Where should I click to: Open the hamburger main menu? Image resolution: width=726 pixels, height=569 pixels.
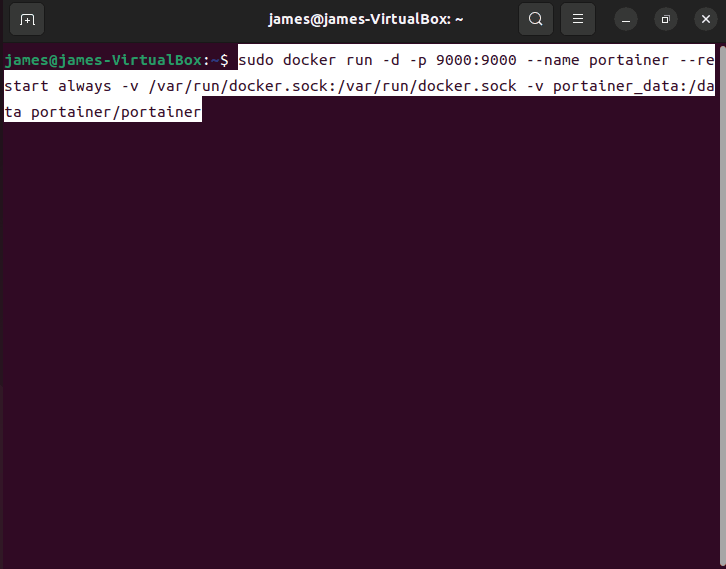click(577, 19)
